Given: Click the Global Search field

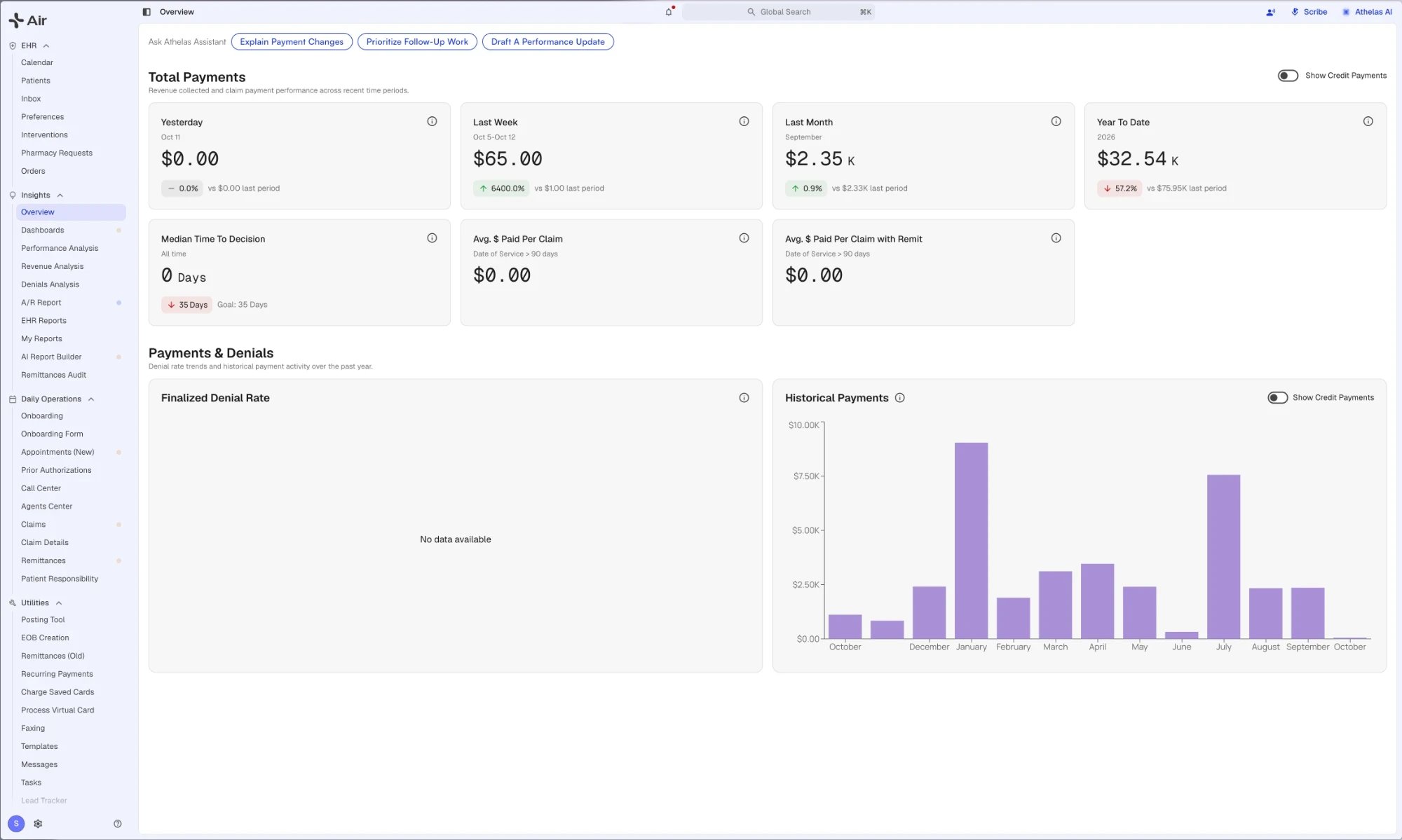Looking at the screenshot, I should pos(778,12).
